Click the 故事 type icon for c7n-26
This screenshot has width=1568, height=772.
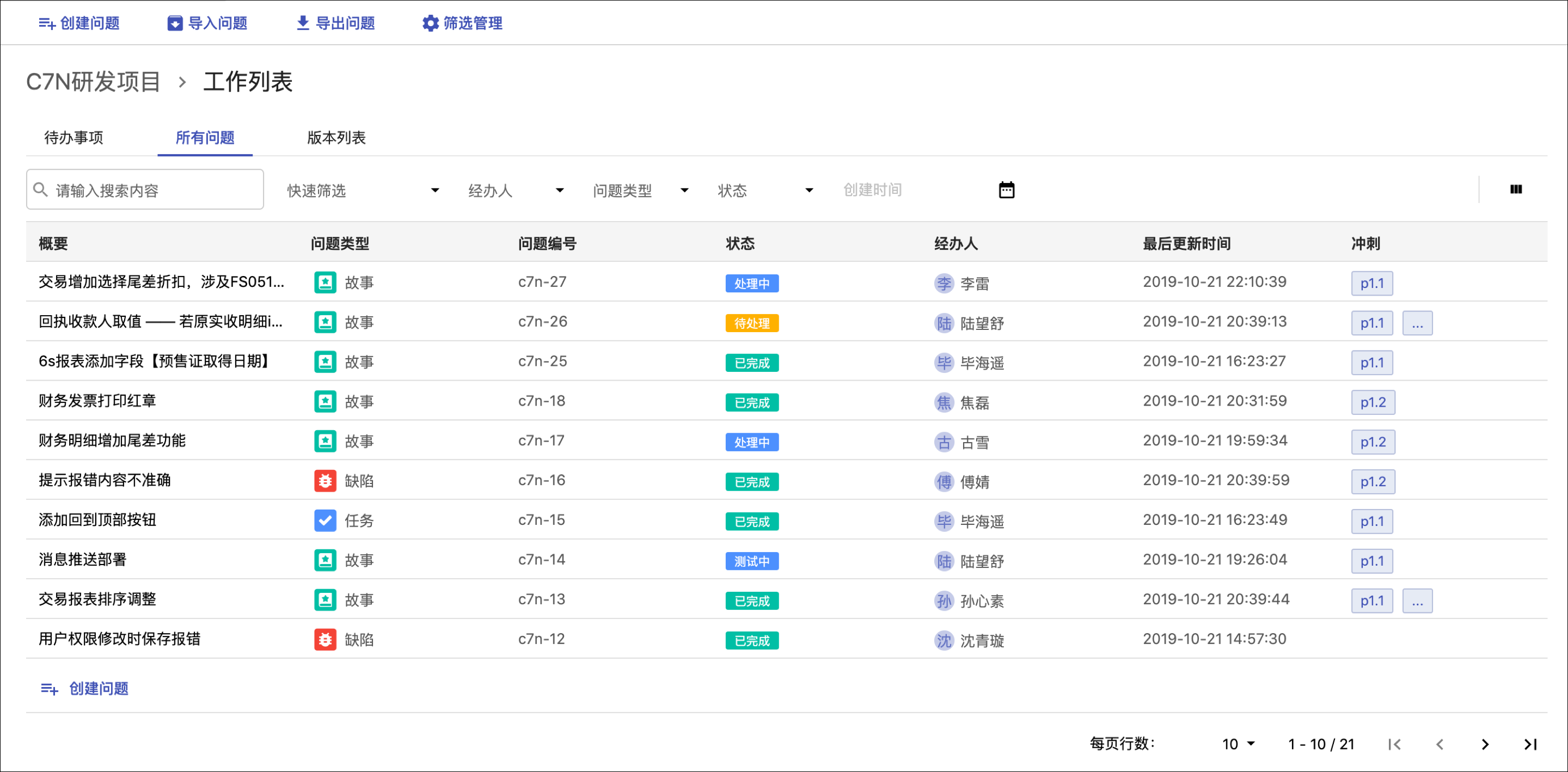(325, 322)
